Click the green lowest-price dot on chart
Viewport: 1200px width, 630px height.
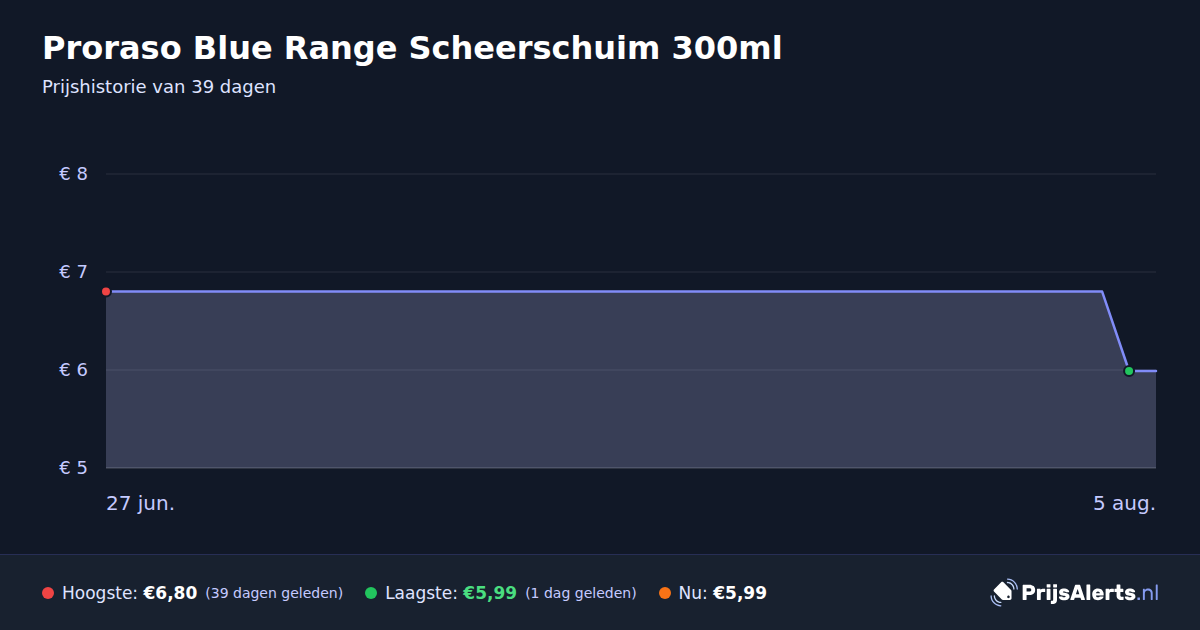click(x=1129, y=371)
